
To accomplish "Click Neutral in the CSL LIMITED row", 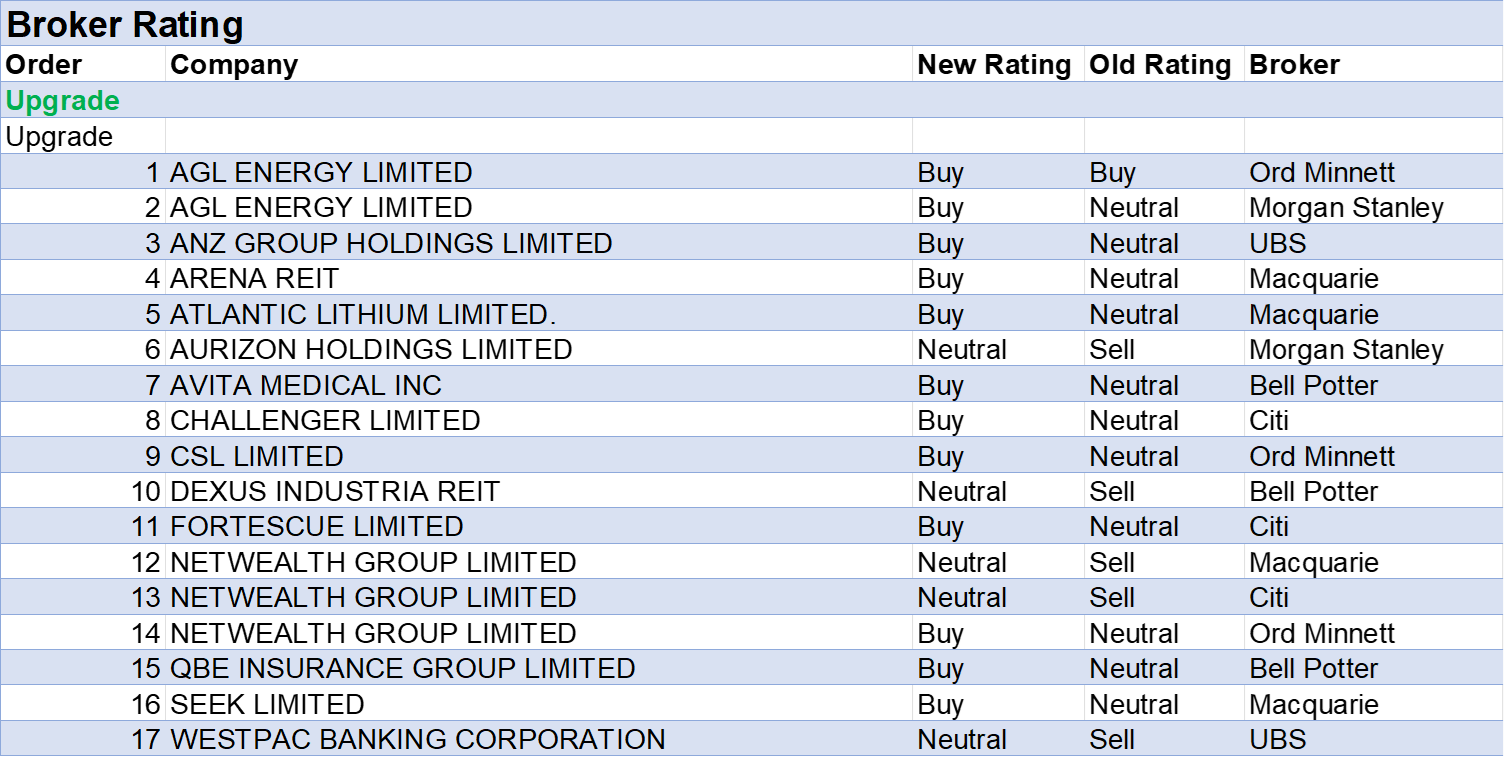I will (1134, 456).
